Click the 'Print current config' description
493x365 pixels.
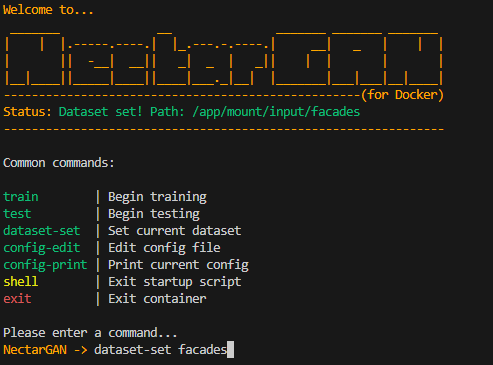coord(178,265)
